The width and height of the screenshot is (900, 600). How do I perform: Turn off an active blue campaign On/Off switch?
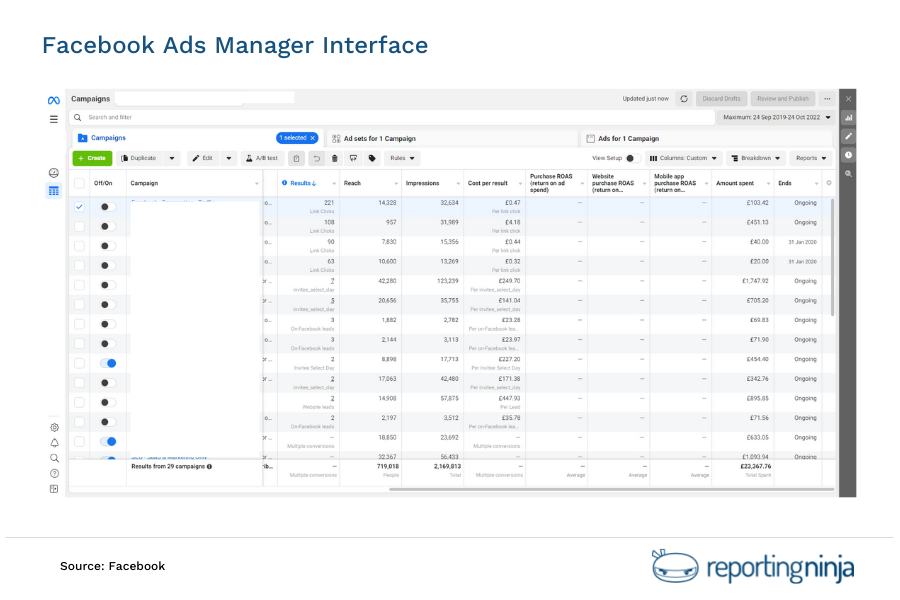pyautogui.click(x=108, y=364)
